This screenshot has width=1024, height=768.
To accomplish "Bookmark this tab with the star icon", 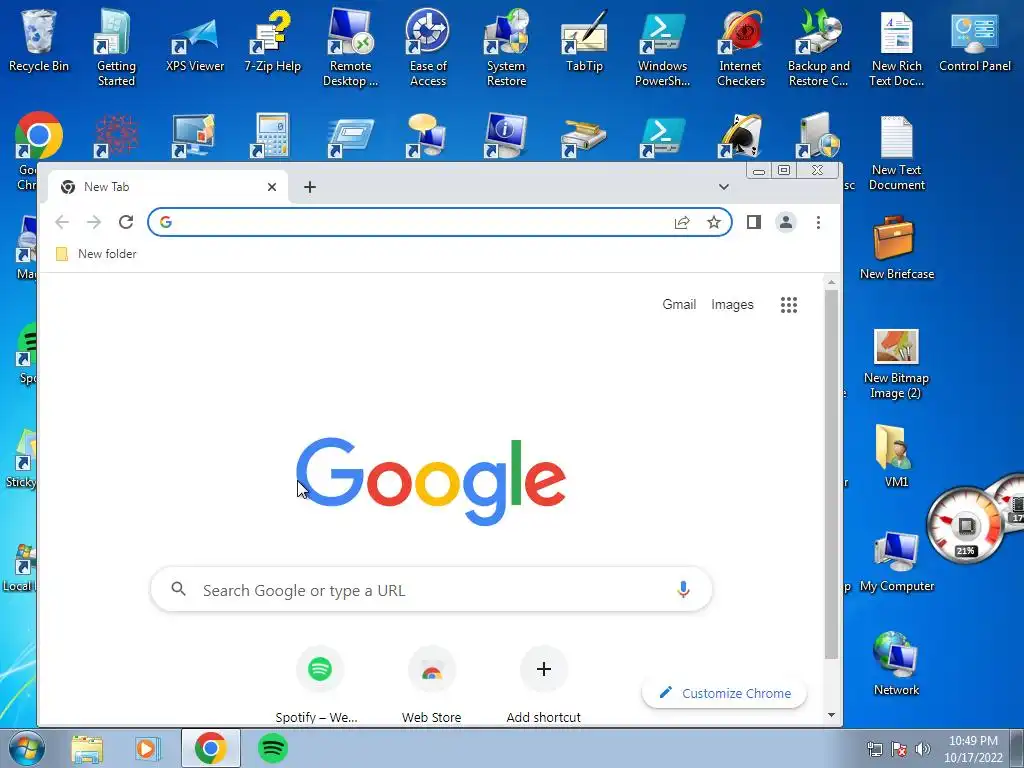I will tap(714, 222).
